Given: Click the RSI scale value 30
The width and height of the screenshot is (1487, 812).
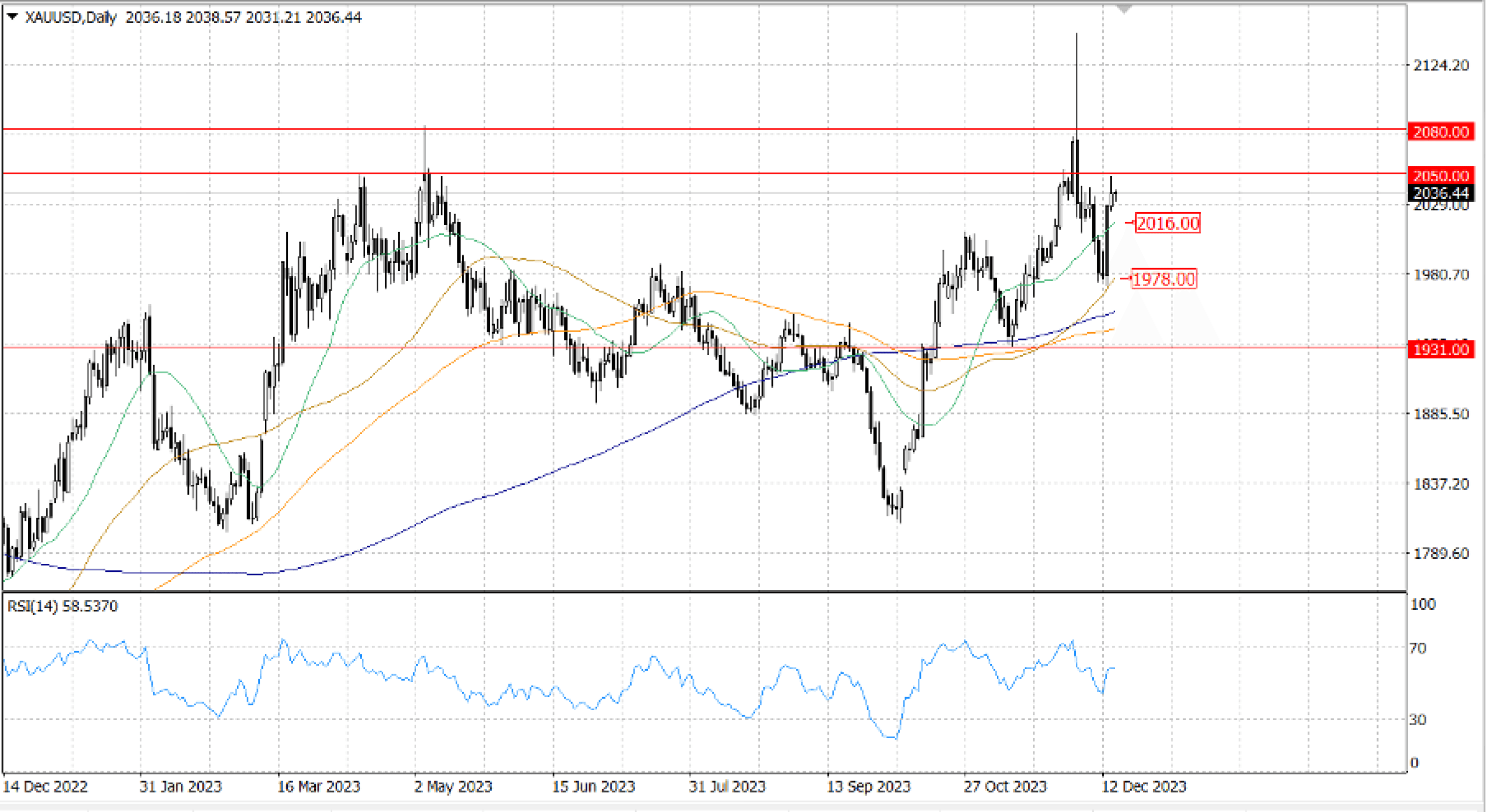Looking at the screenshot, I should pyautogui.click(x=1418, y=720).
